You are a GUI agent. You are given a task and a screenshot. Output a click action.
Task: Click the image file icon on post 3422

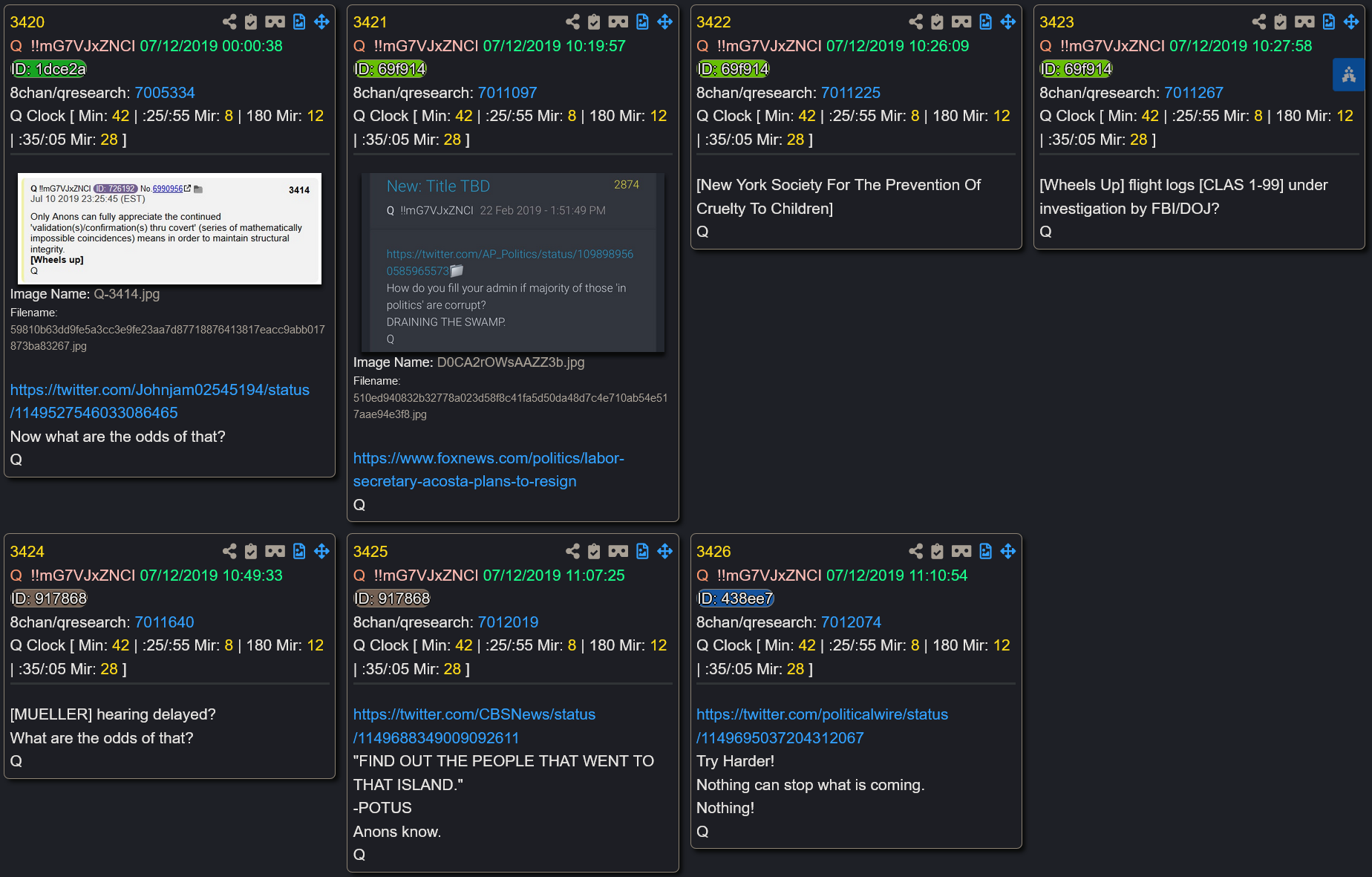click(985, 22)
